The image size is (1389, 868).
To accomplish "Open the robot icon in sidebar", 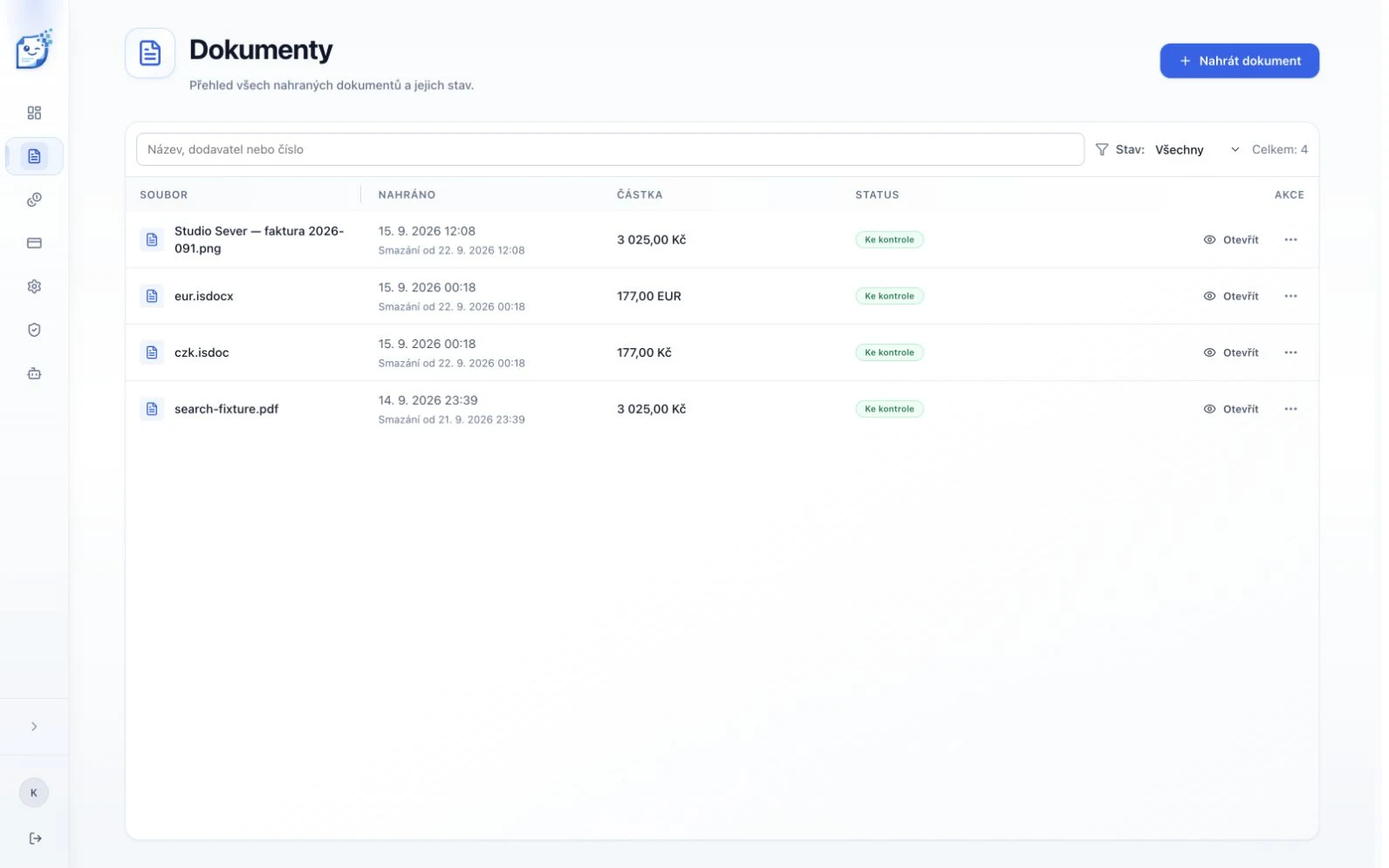I will pyautogui.click(x=34, y=373).
